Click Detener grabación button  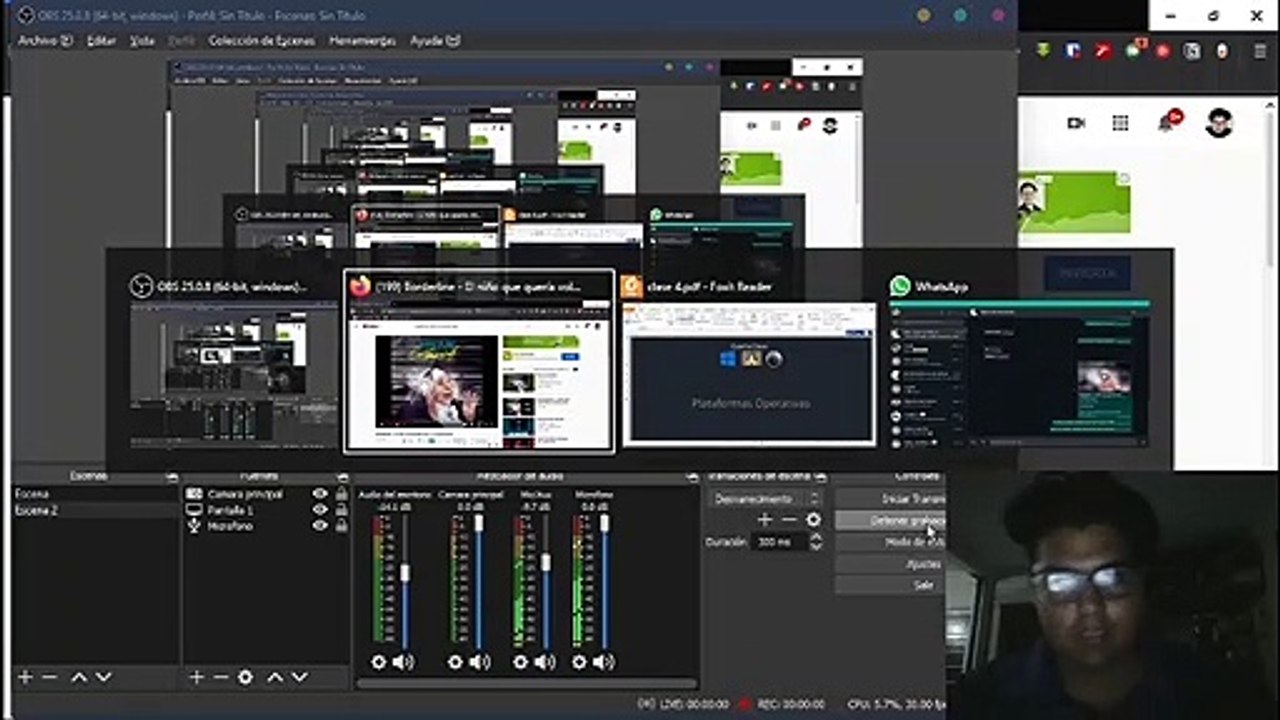point(890,520)
